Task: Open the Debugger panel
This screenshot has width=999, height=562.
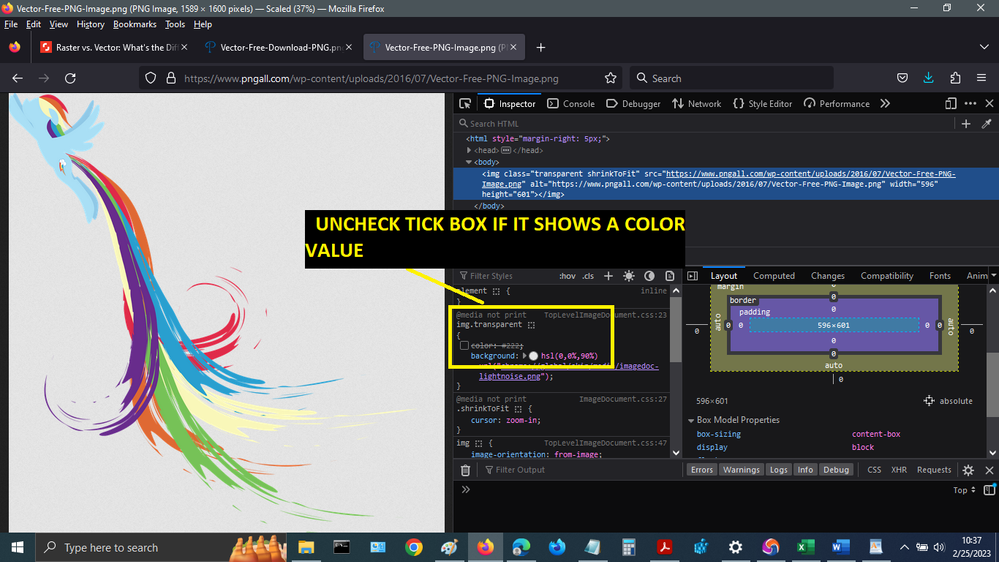Action: 633,104
